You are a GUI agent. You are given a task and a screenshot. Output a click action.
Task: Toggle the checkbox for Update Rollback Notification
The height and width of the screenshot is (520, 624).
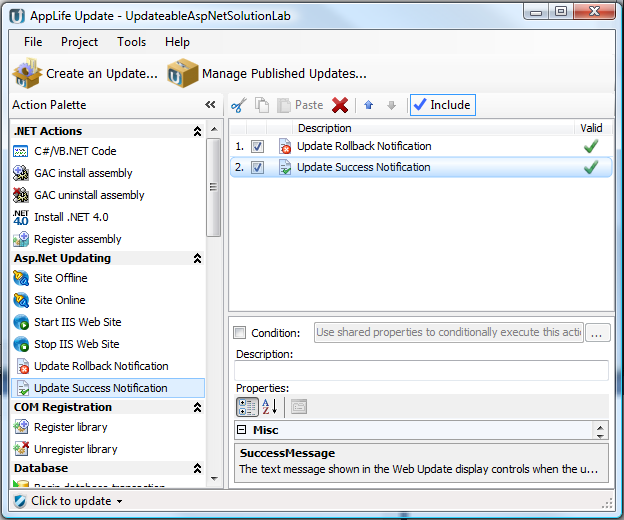coord(257,146)
